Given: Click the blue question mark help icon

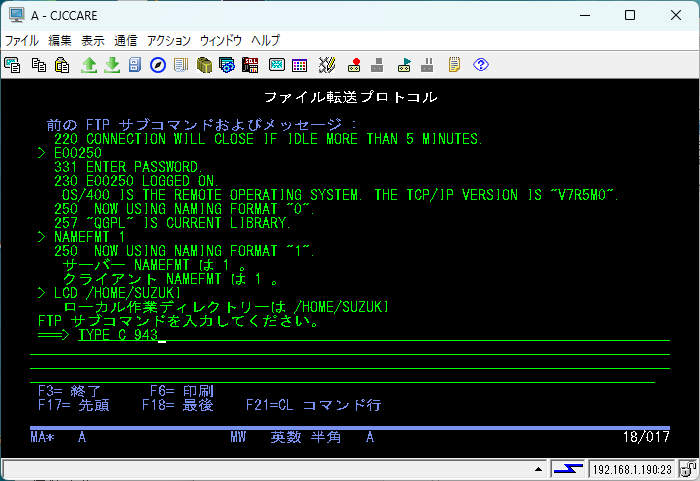Looking at the screenshot, I should coord(481,65).
